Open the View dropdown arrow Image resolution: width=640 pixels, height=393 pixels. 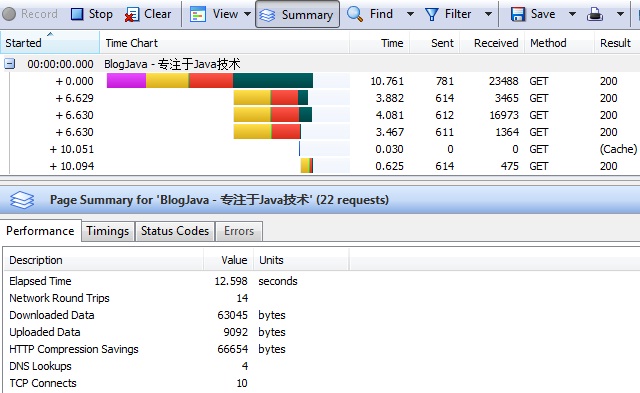[x=247, y=14]
